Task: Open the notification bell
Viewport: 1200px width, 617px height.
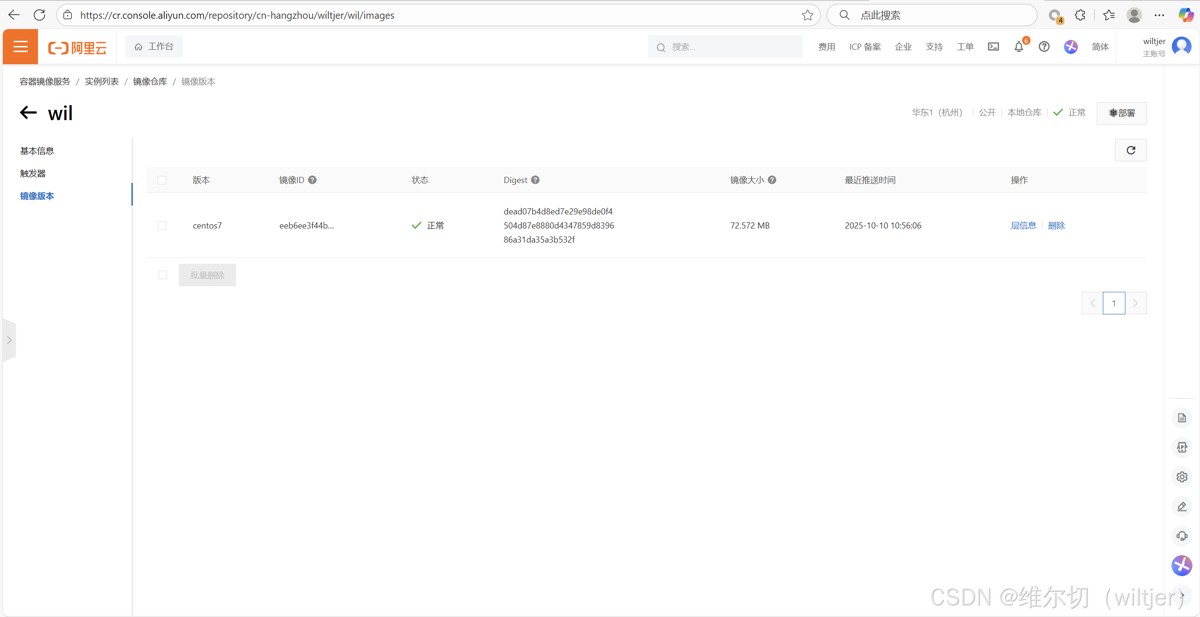Action: [x=1019, y=47]
